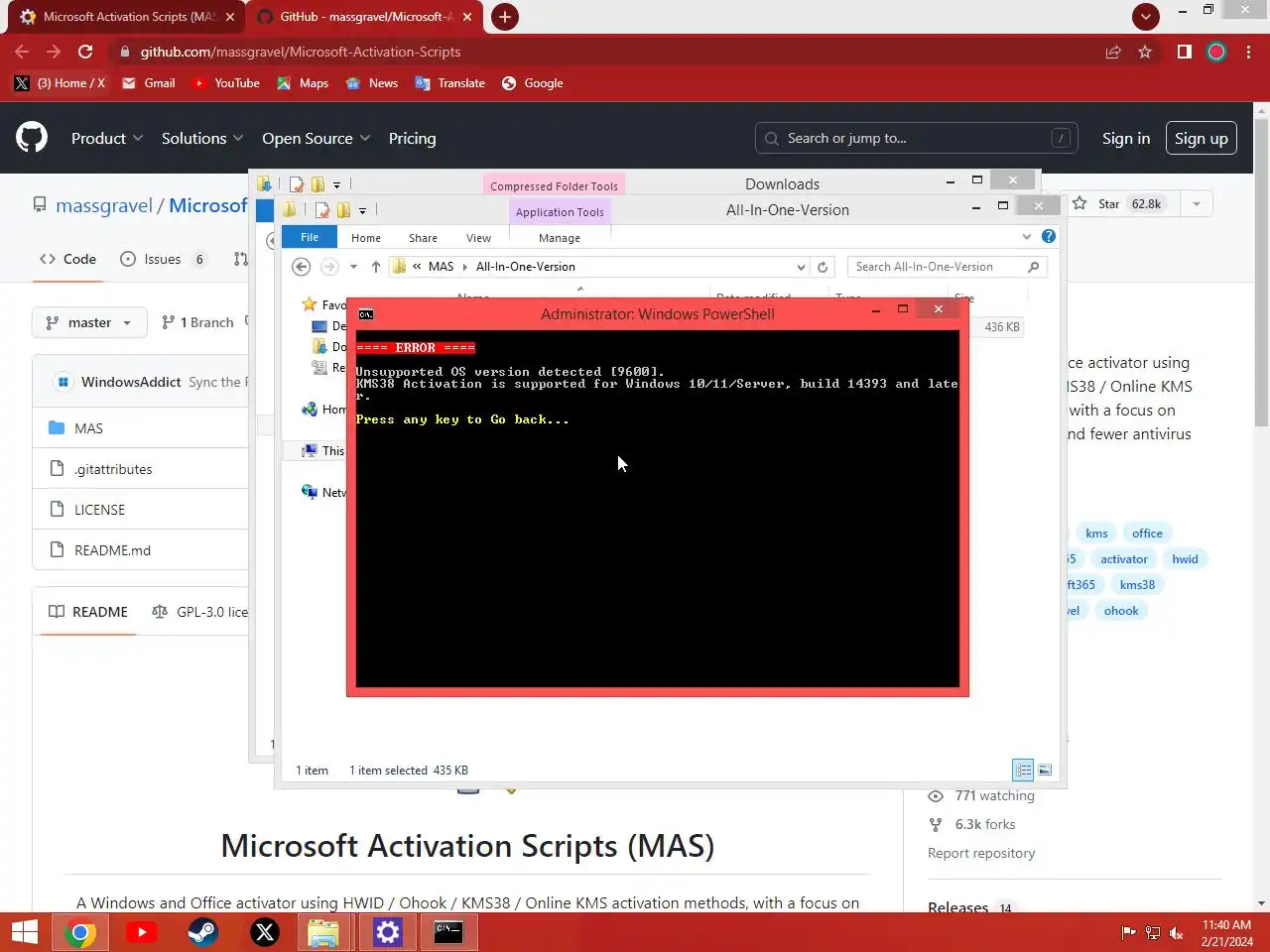Open the MAS folder in repository
This screenshot has width=1270, height=952.
tap(88, 428)
